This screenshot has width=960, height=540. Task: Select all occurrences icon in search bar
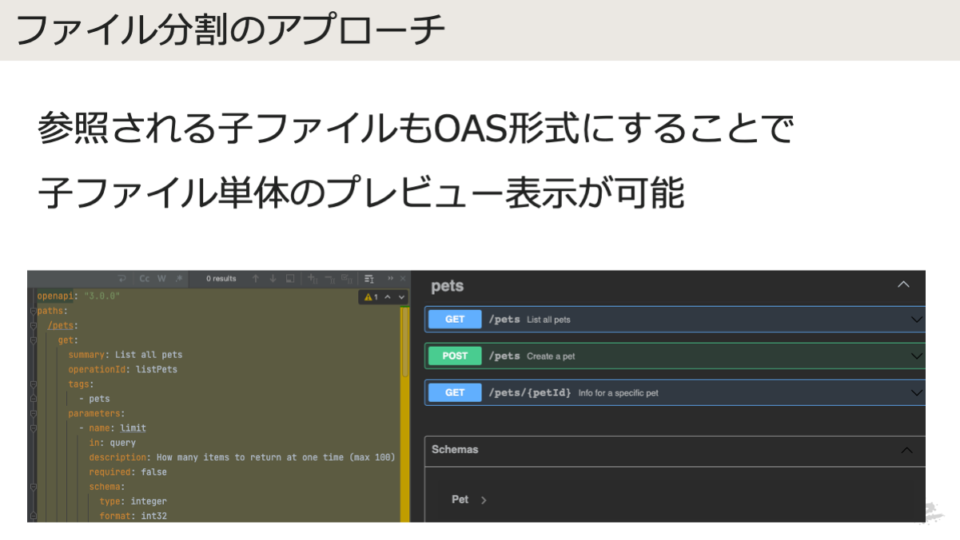click(x=347, y=279)
